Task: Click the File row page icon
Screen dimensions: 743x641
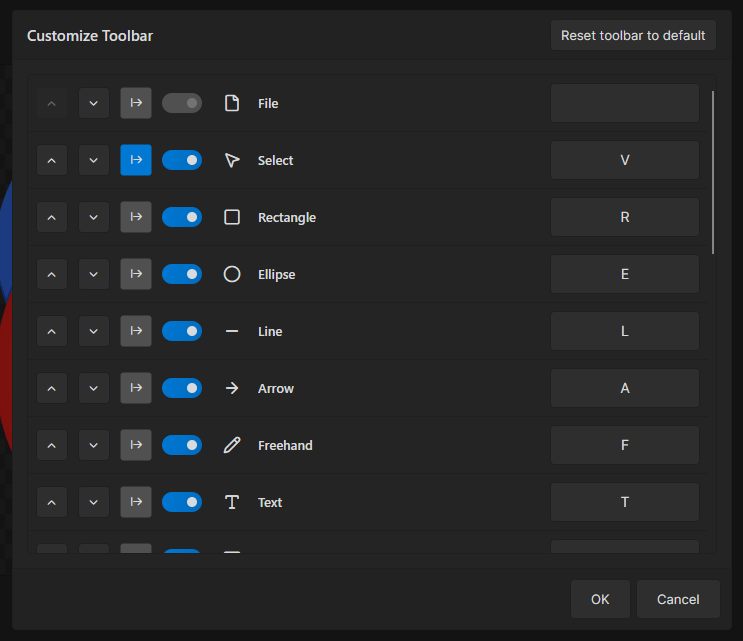Action: click(232, 103)
